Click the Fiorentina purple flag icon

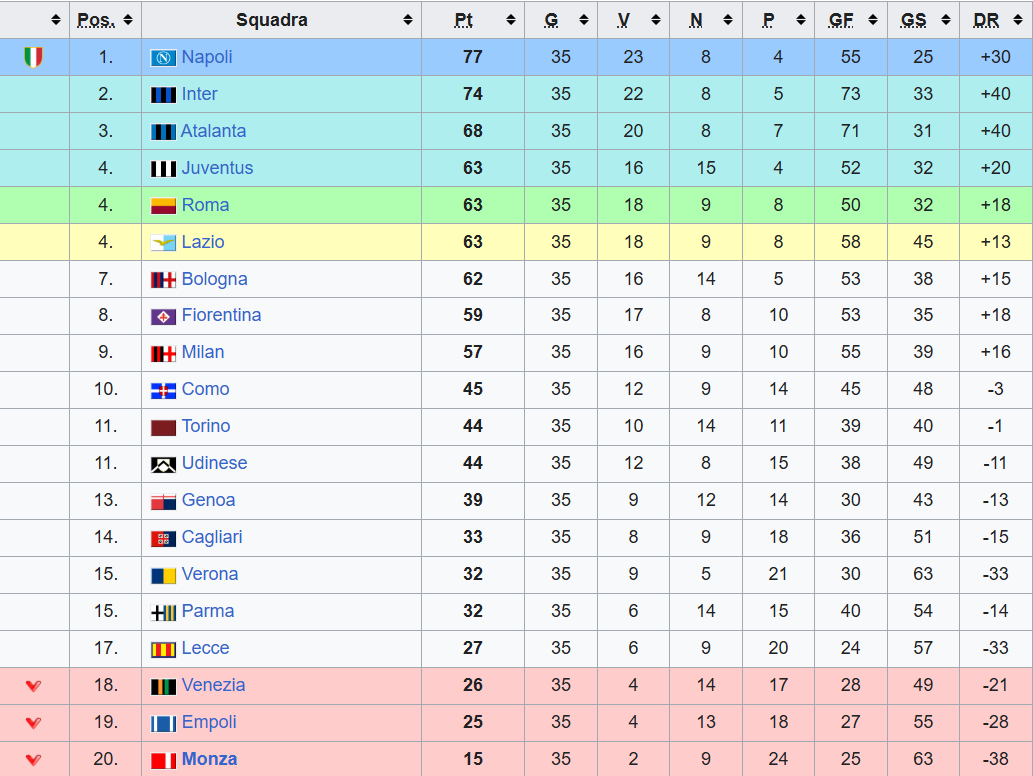pyautogui.click(x=163, y=316)
